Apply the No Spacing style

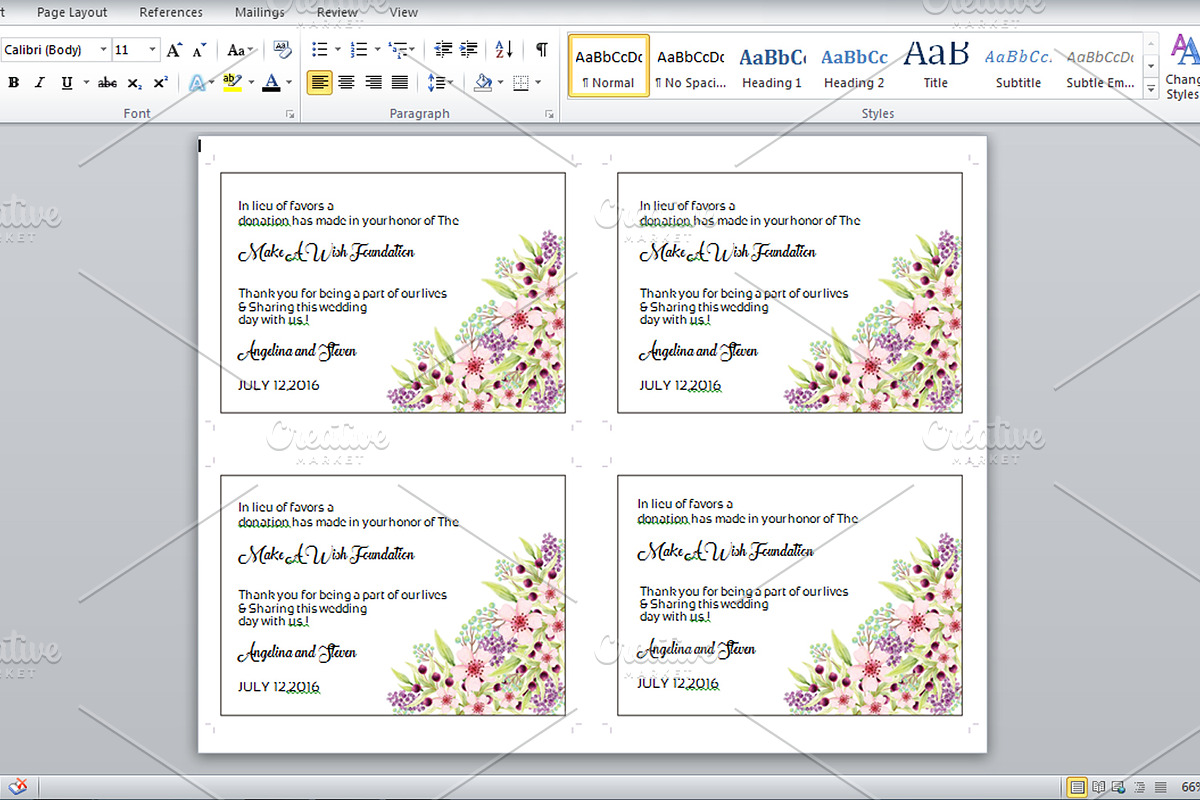click(x=691, y=66)
